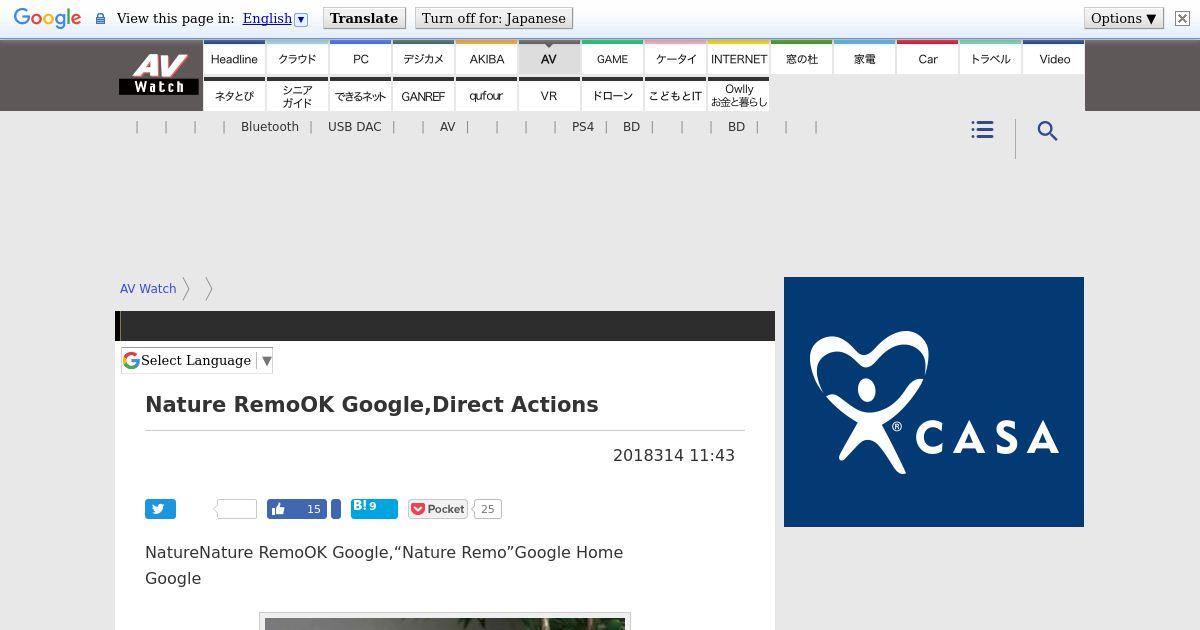
Task: Open the Owlly お金と暮らし tab
Action: 739,95
